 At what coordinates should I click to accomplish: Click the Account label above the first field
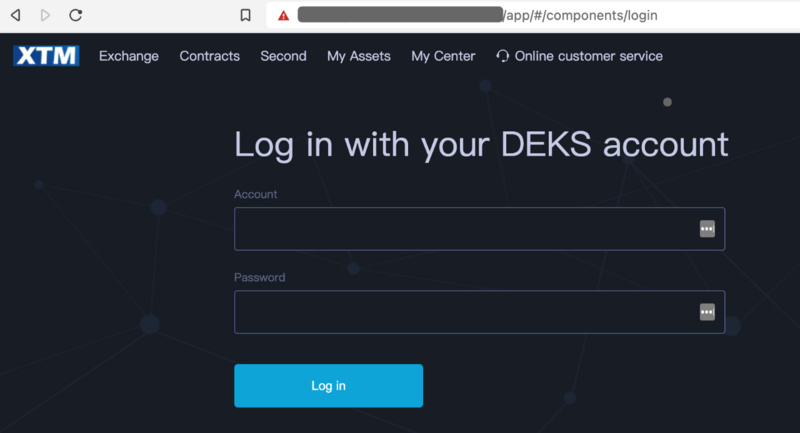(x=256, y=194)
